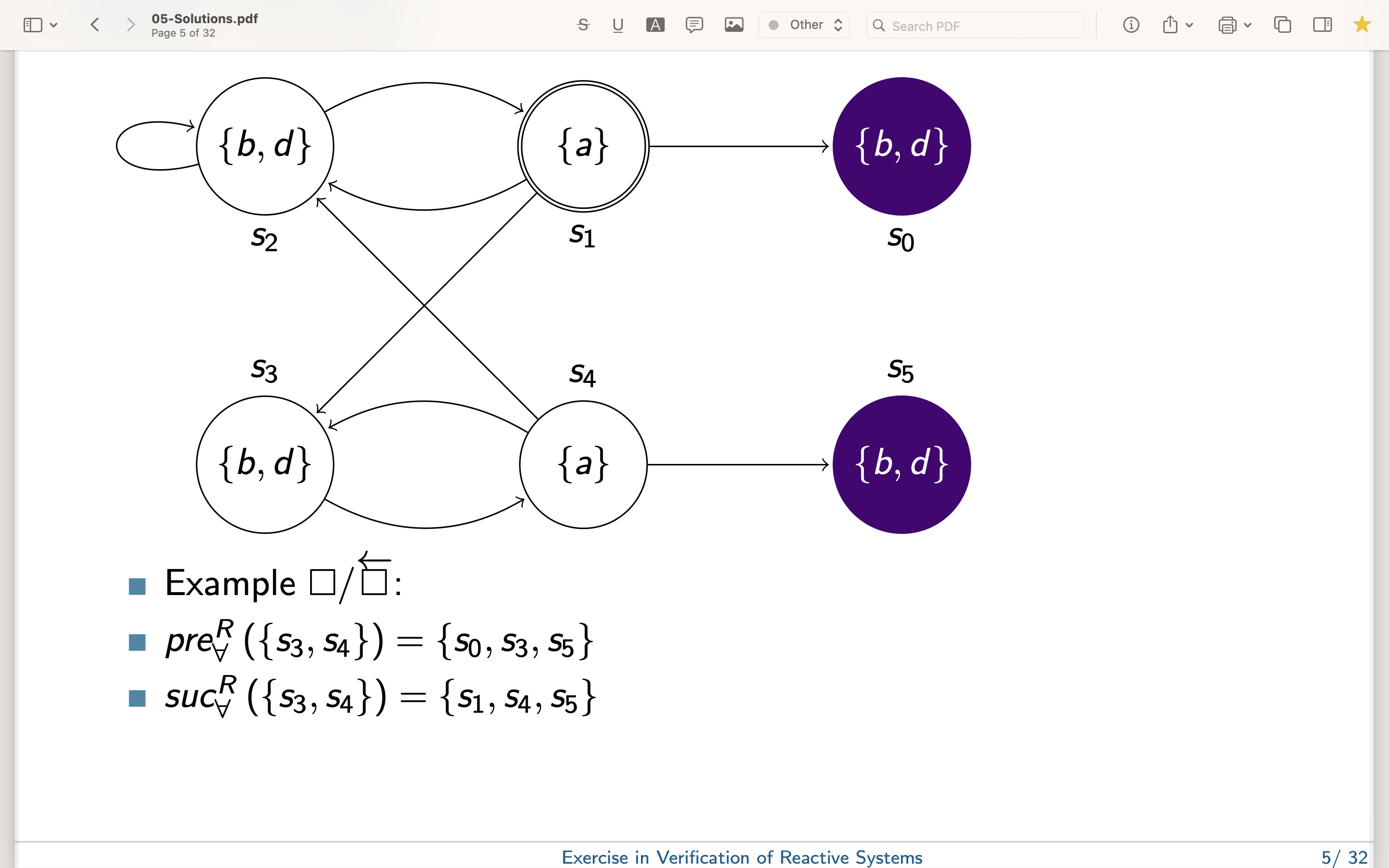Expand print options chevron
This screenshot has width=1389, height=868.
(x=1247, y=25)
